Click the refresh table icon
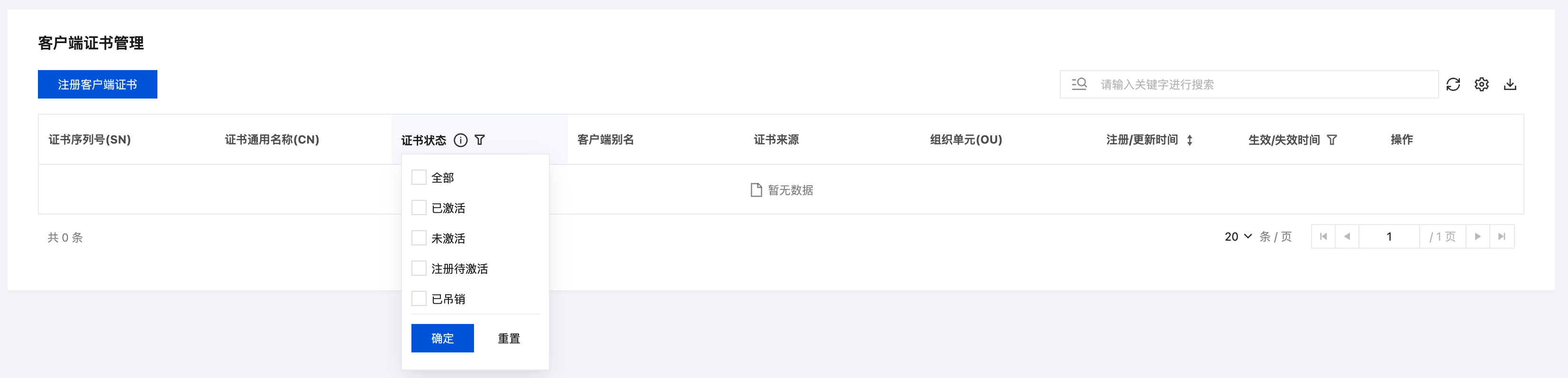 pyautogui.click(x=1453, y=85)
